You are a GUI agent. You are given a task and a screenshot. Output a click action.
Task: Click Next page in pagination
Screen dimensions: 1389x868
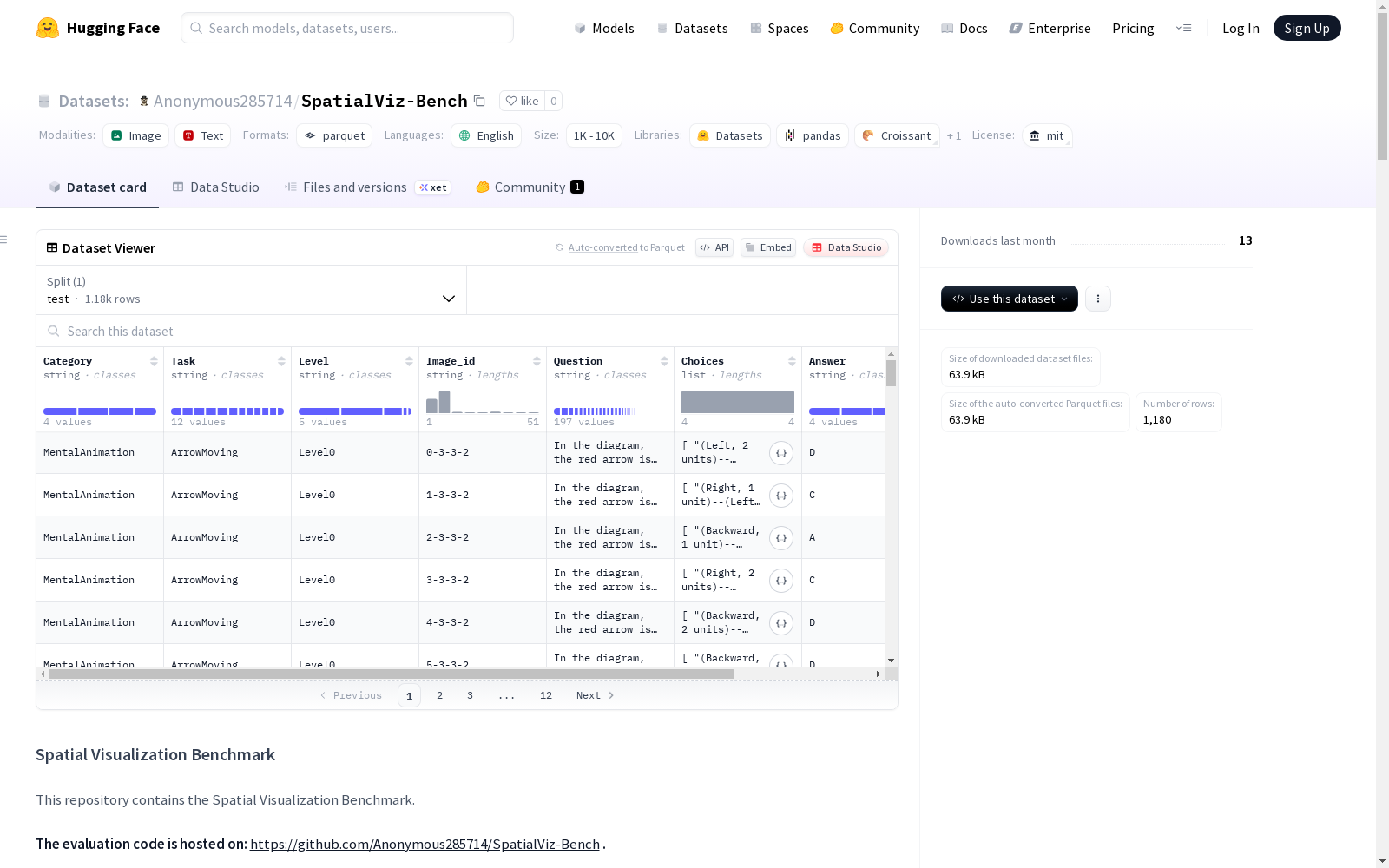tap(596, 695)
